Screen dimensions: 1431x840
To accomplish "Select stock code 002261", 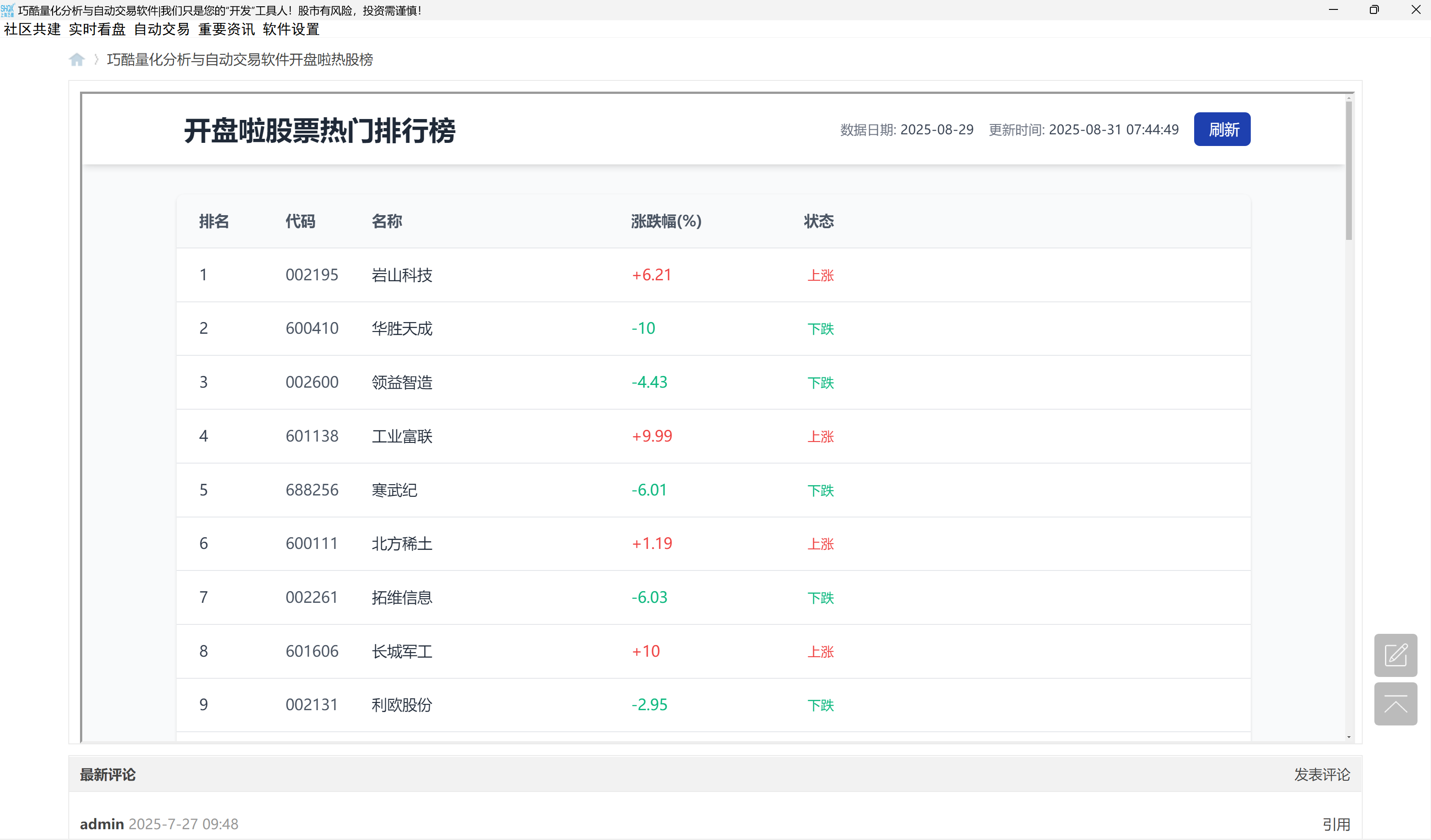I will 312,597.
